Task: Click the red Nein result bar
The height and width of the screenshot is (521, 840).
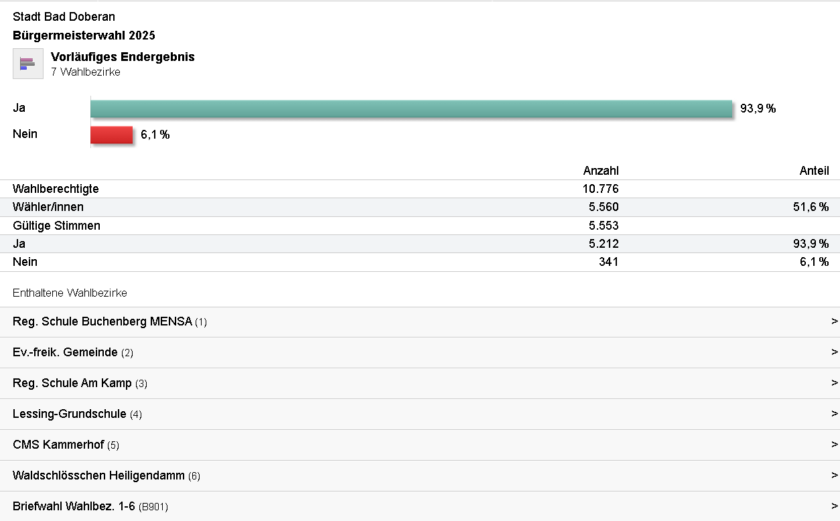Action: click(111, 135)
